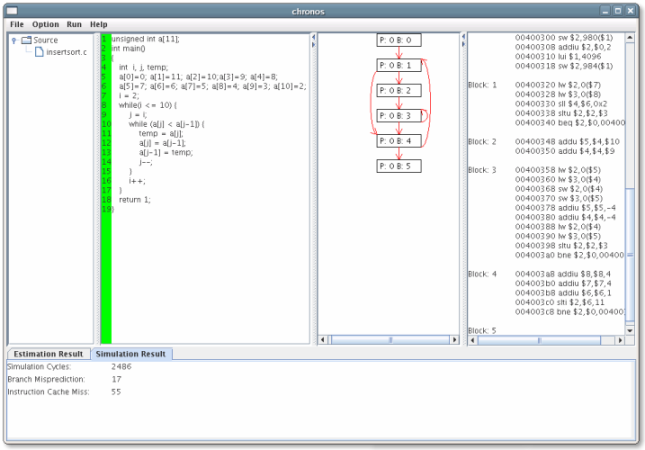Click Branch Misprediction value 17
The height and width of the screenshot is (450, 645).
pos(116,380)
